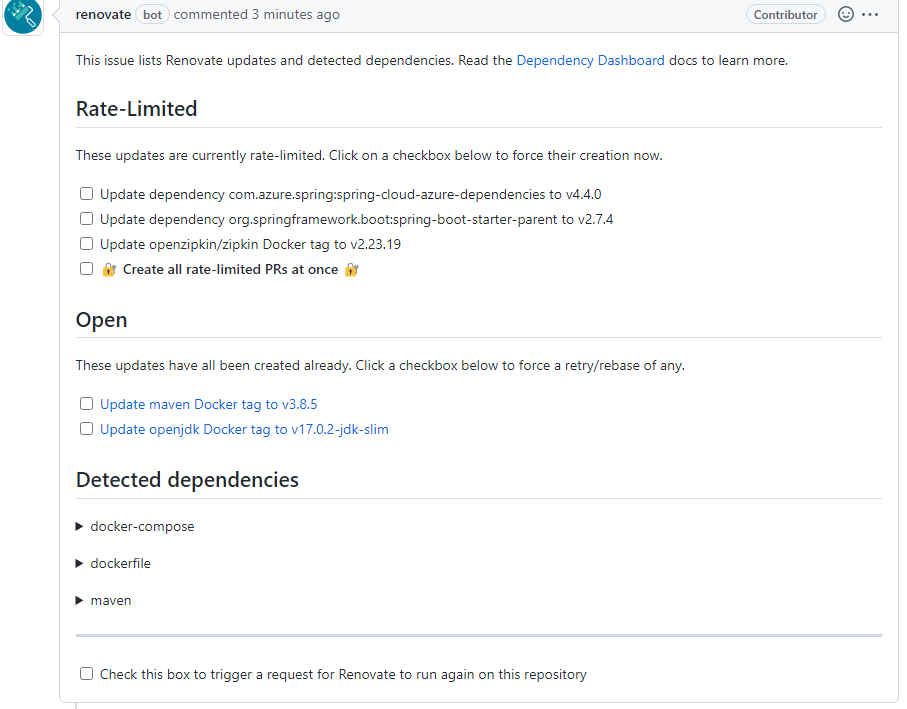
Task: Click the Rate-Limited heading
Action: (x=137, y=109)
